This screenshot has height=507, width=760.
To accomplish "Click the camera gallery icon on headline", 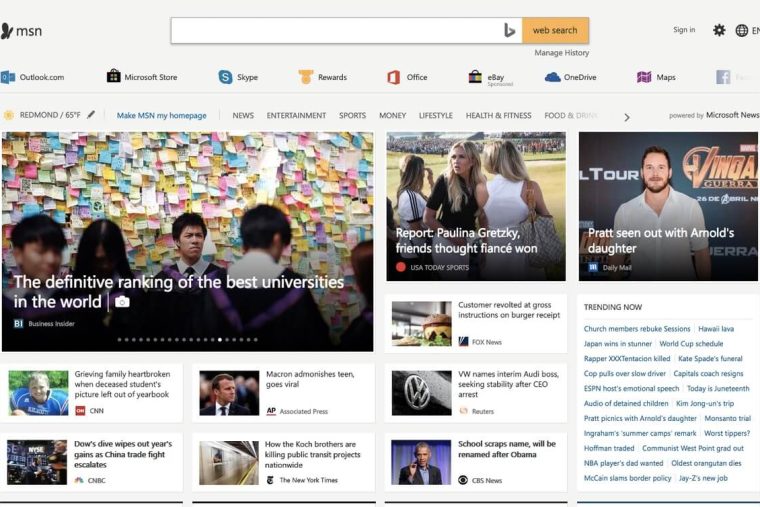I will [x=122, y=302].
